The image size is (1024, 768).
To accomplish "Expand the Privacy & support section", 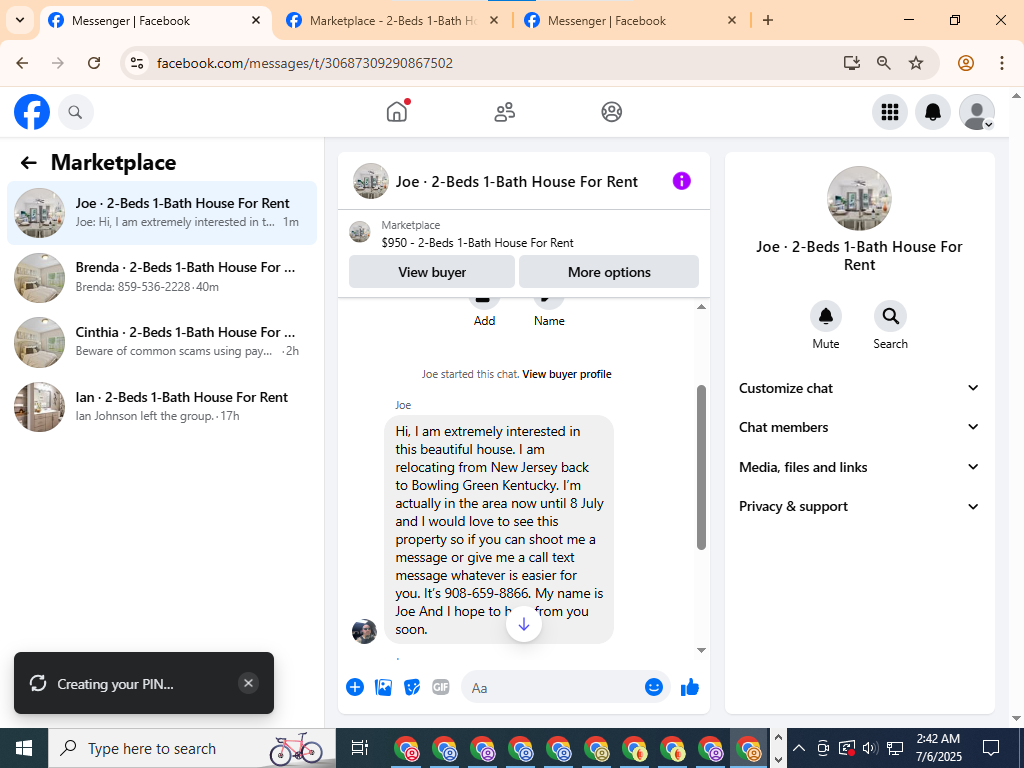I will [x=859, y=506].
